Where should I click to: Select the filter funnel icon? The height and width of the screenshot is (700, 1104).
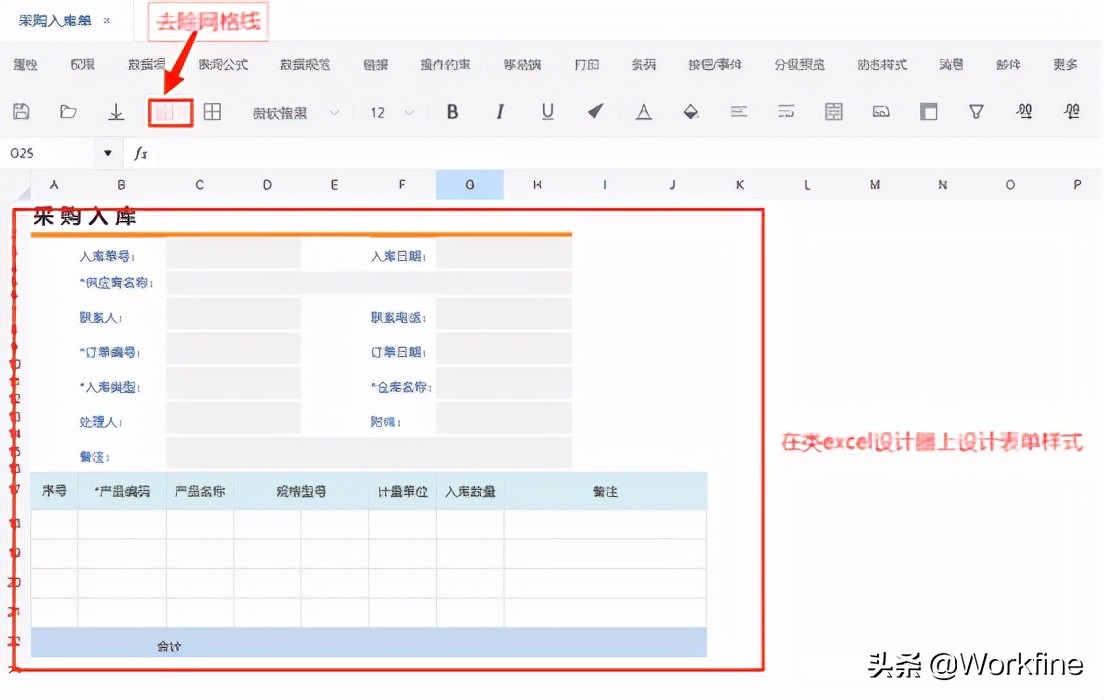(975, 112)
